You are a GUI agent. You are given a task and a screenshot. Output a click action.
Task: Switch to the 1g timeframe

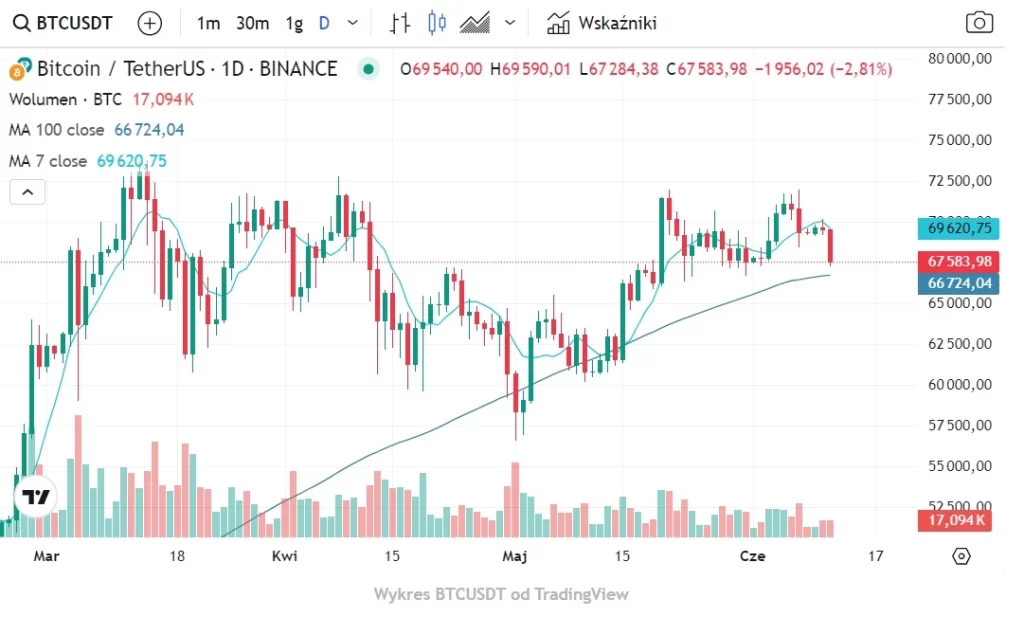(294, 23)
